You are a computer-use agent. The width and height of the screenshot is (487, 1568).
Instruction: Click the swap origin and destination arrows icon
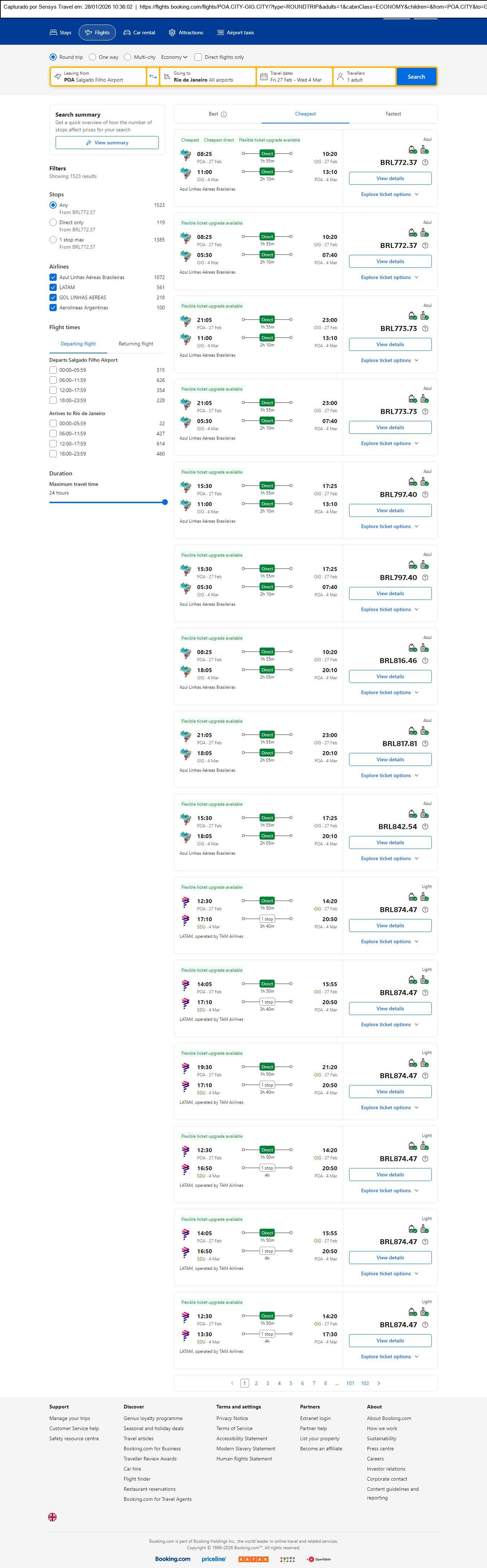[x=153, y=77]
